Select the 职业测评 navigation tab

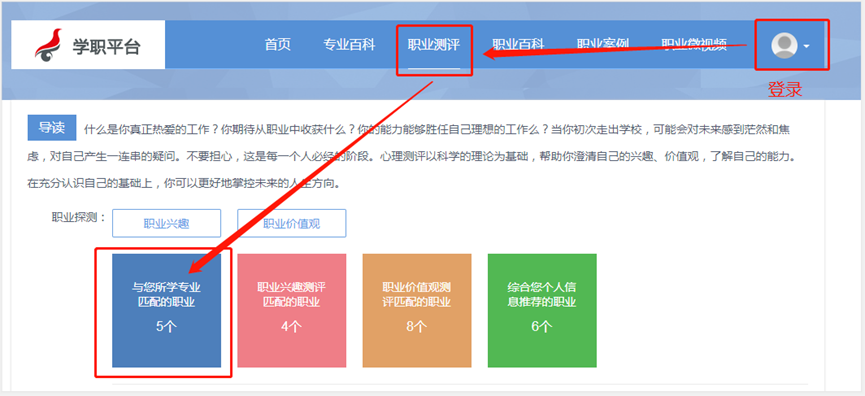click(434, 45)
